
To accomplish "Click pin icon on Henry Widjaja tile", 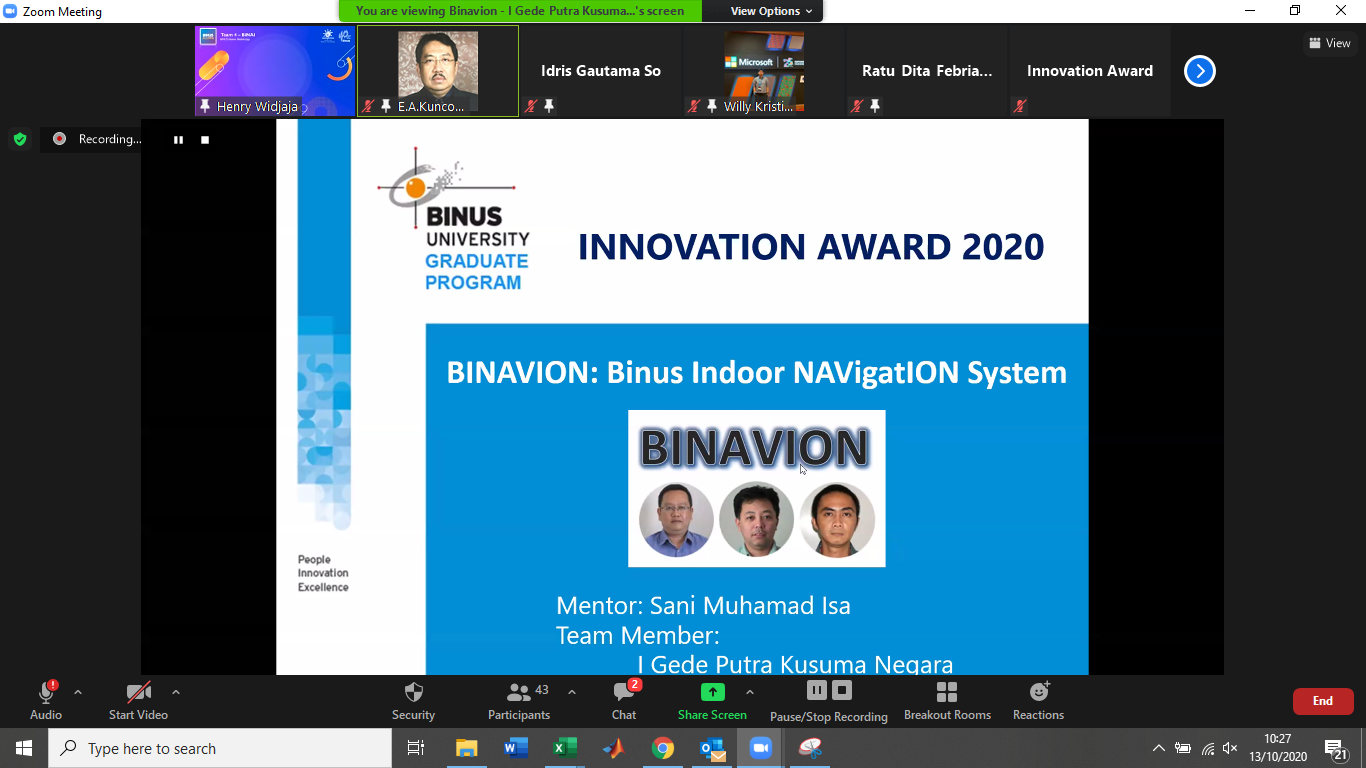I will pos(205,106).
